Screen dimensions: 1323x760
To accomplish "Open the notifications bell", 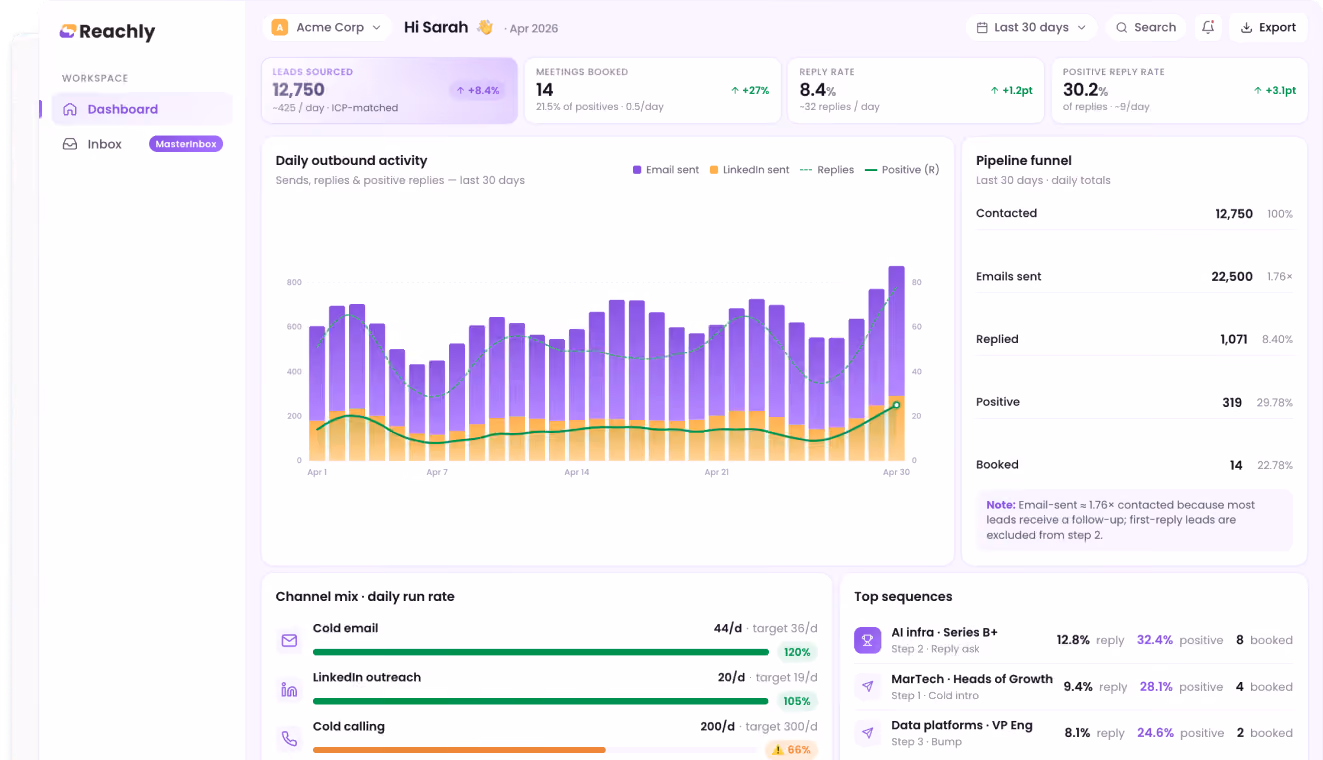I will [1208, 28].
